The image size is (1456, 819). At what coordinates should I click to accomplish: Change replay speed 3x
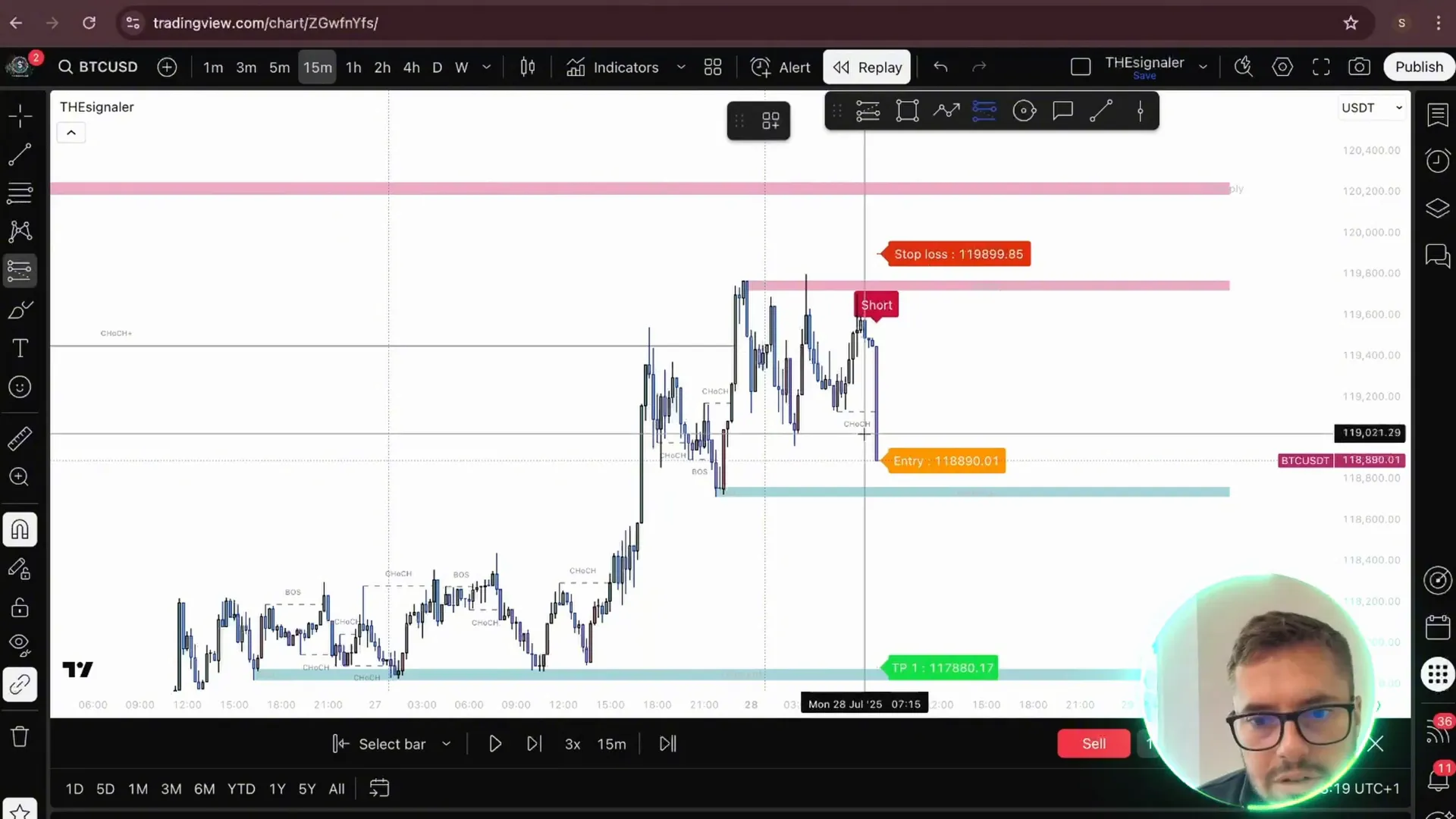point(573,745)
